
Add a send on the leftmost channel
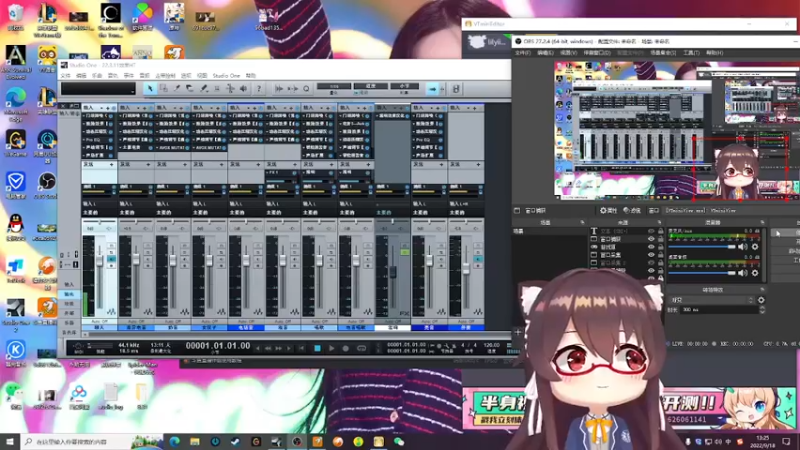pyautogui.click(x=111, y=164)
